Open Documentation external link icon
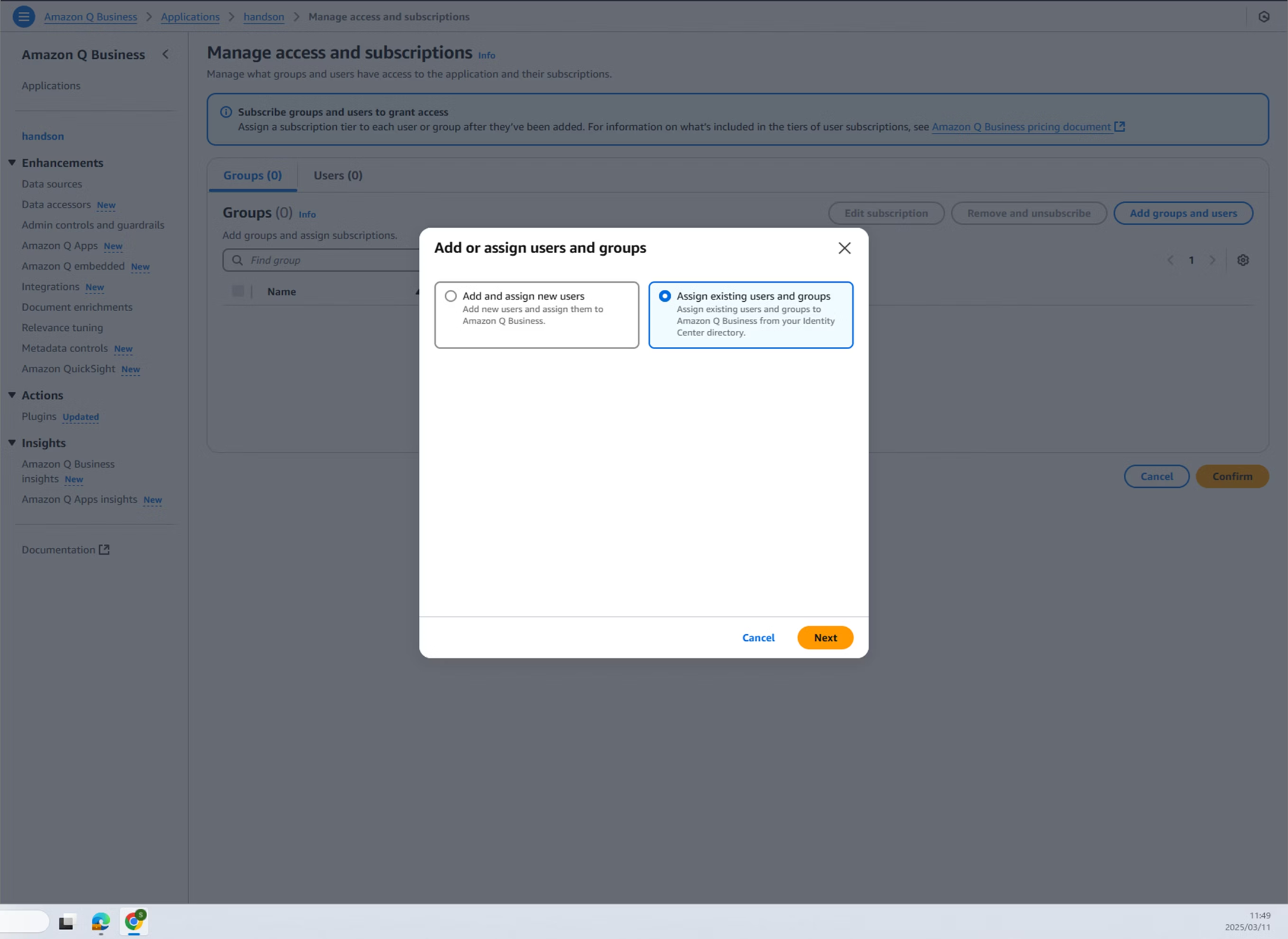 (104, 550)
